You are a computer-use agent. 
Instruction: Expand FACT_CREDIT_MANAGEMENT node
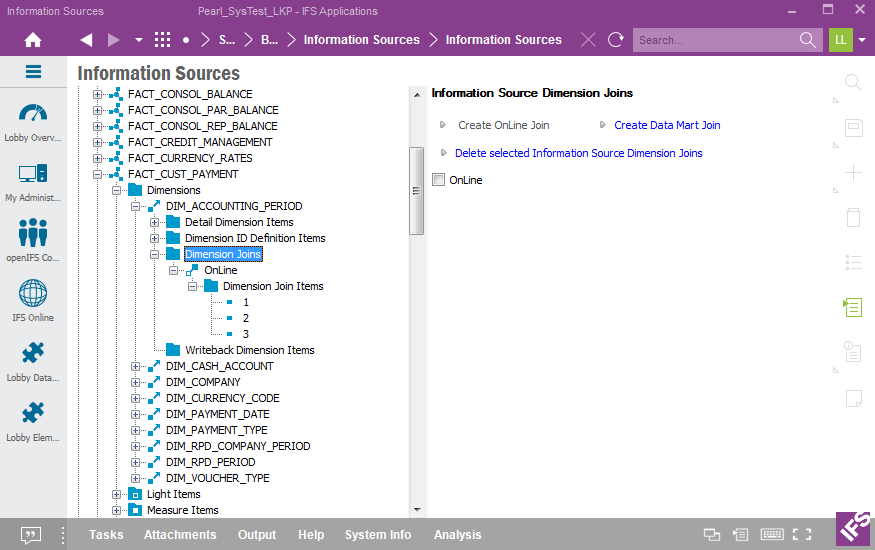point(97,142)
